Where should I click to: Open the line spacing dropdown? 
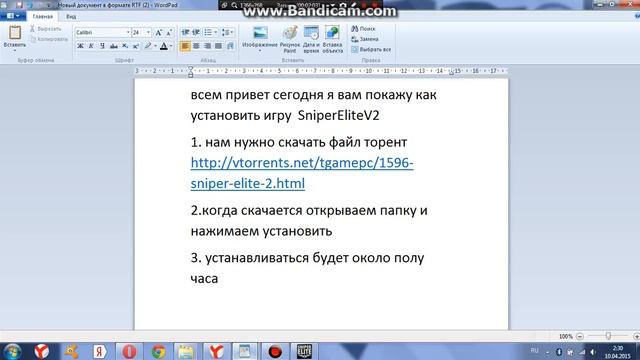pos(227,32)
